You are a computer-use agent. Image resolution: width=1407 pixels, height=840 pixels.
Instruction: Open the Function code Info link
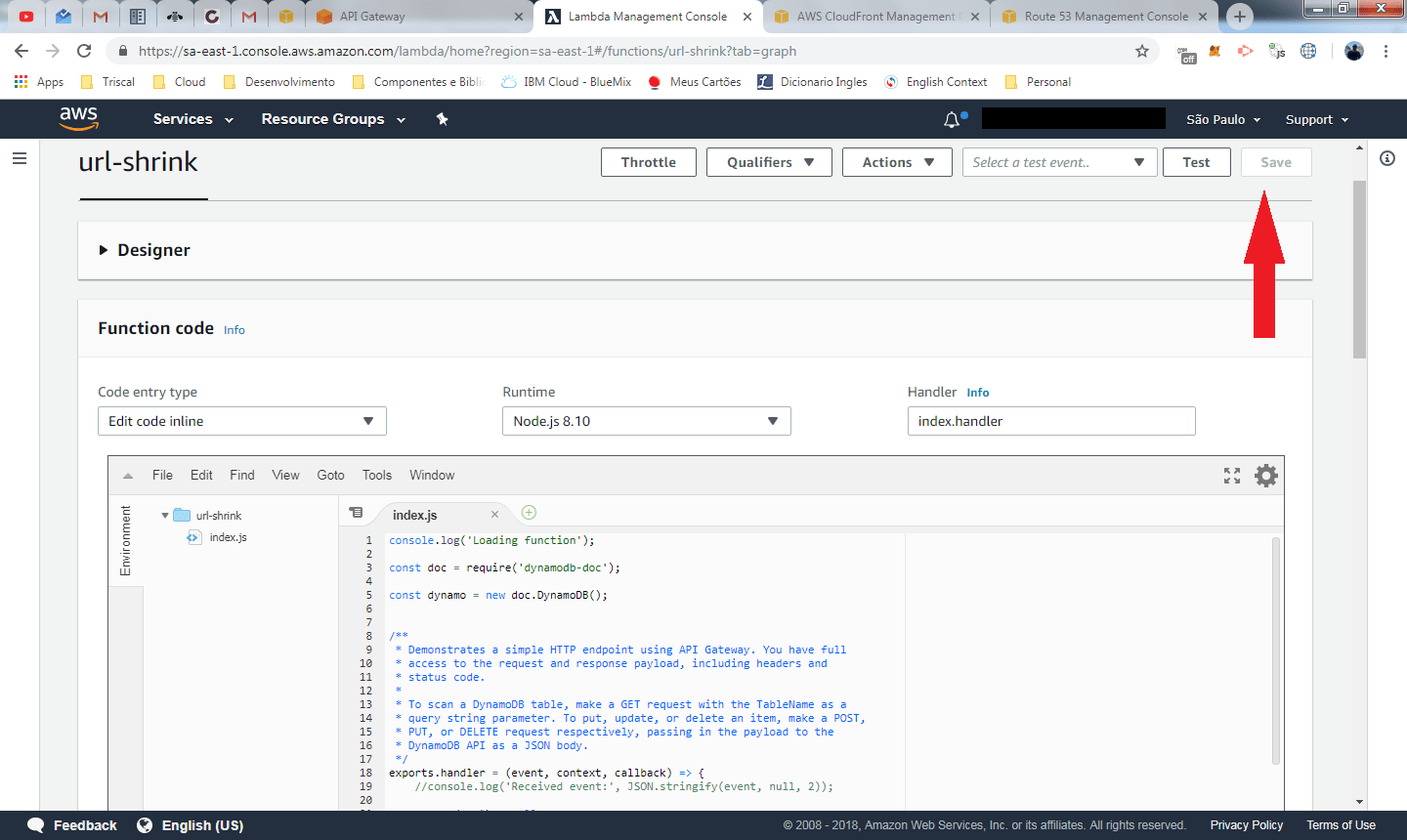click(234, 330)
